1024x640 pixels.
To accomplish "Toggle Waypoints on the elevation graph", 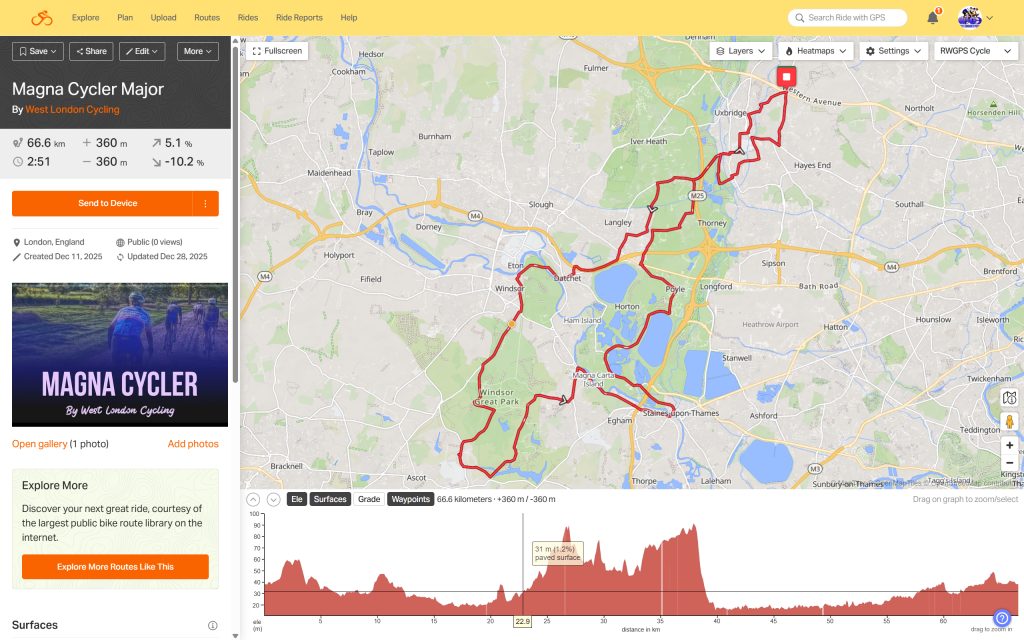I will [410, 499].
